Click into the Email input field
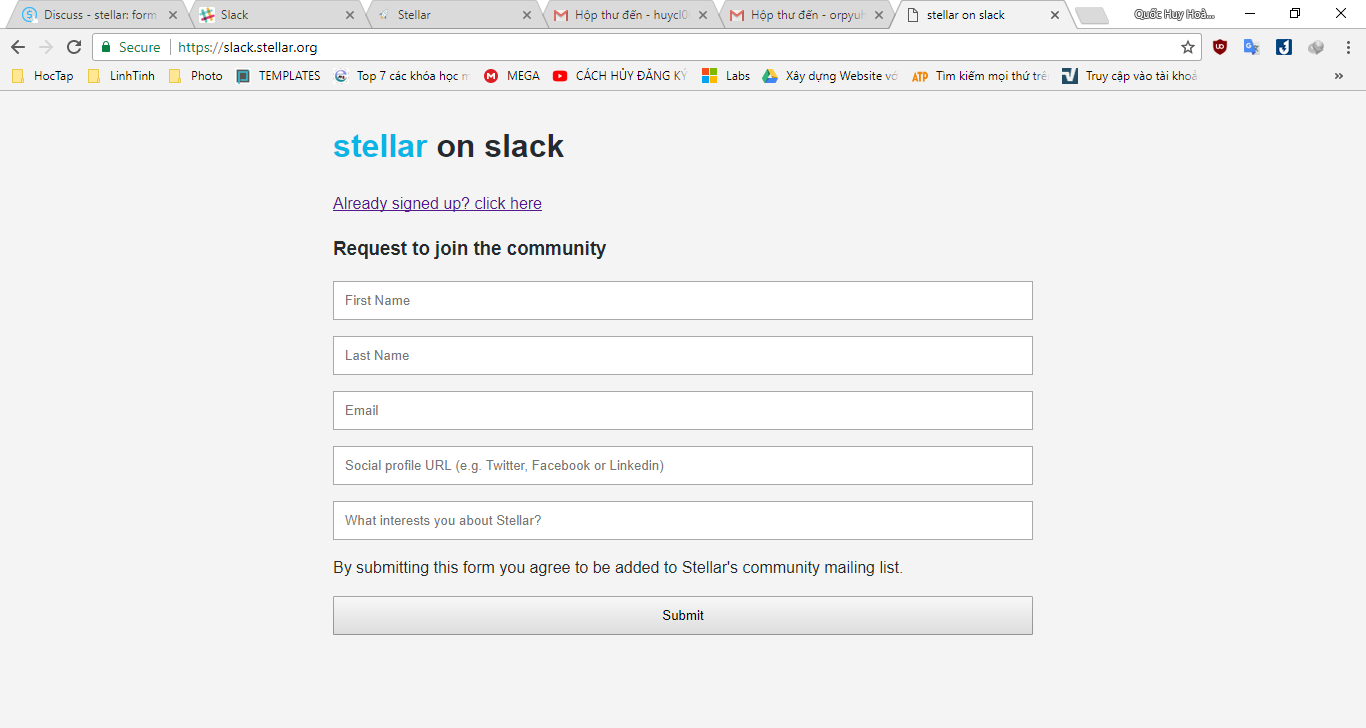Image resolution: width=1366 pixels, height=728 pixels. 682,410
